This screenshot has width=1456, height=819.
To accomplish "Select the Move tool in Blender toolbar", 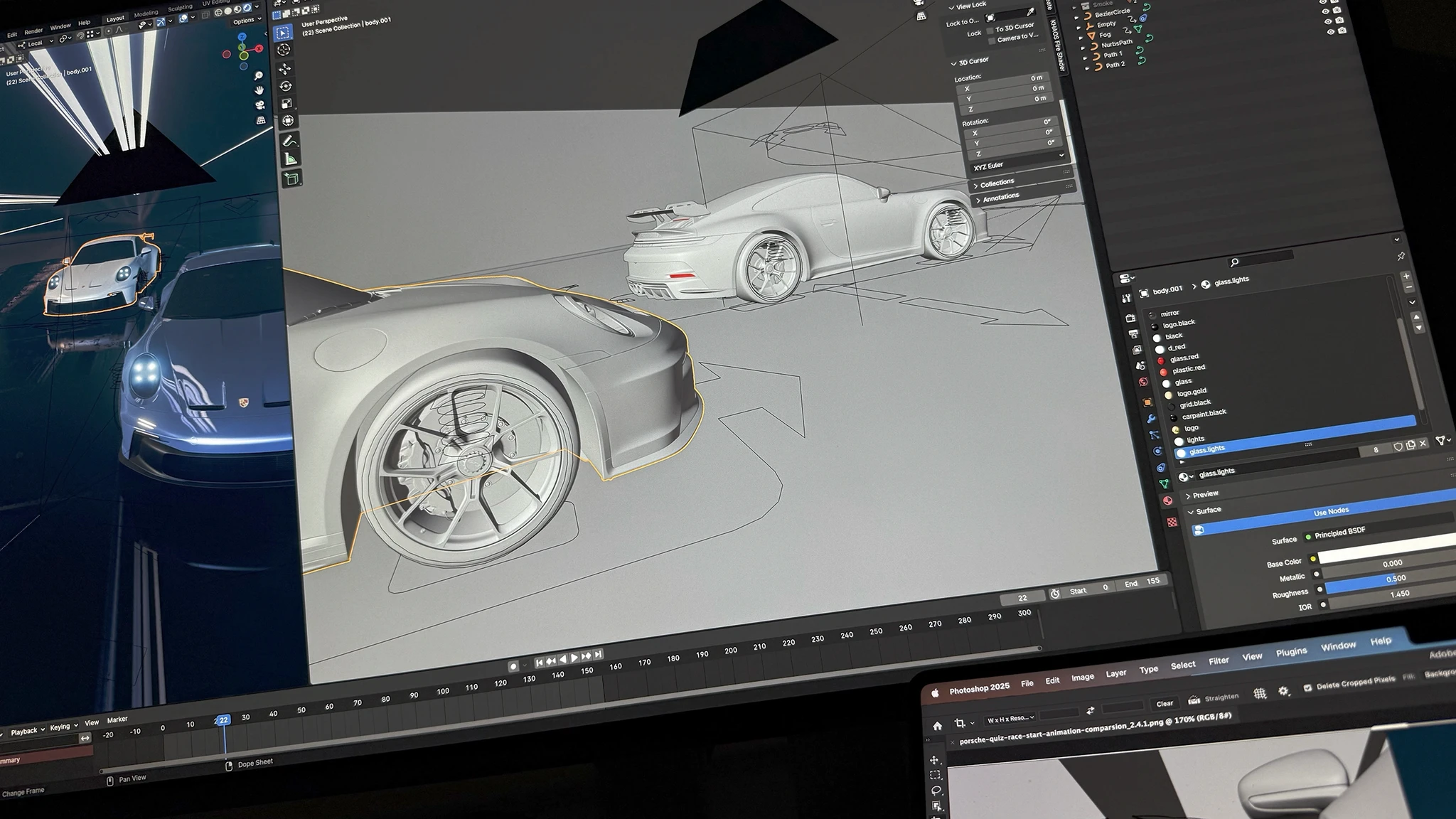I will coord(285,69).
